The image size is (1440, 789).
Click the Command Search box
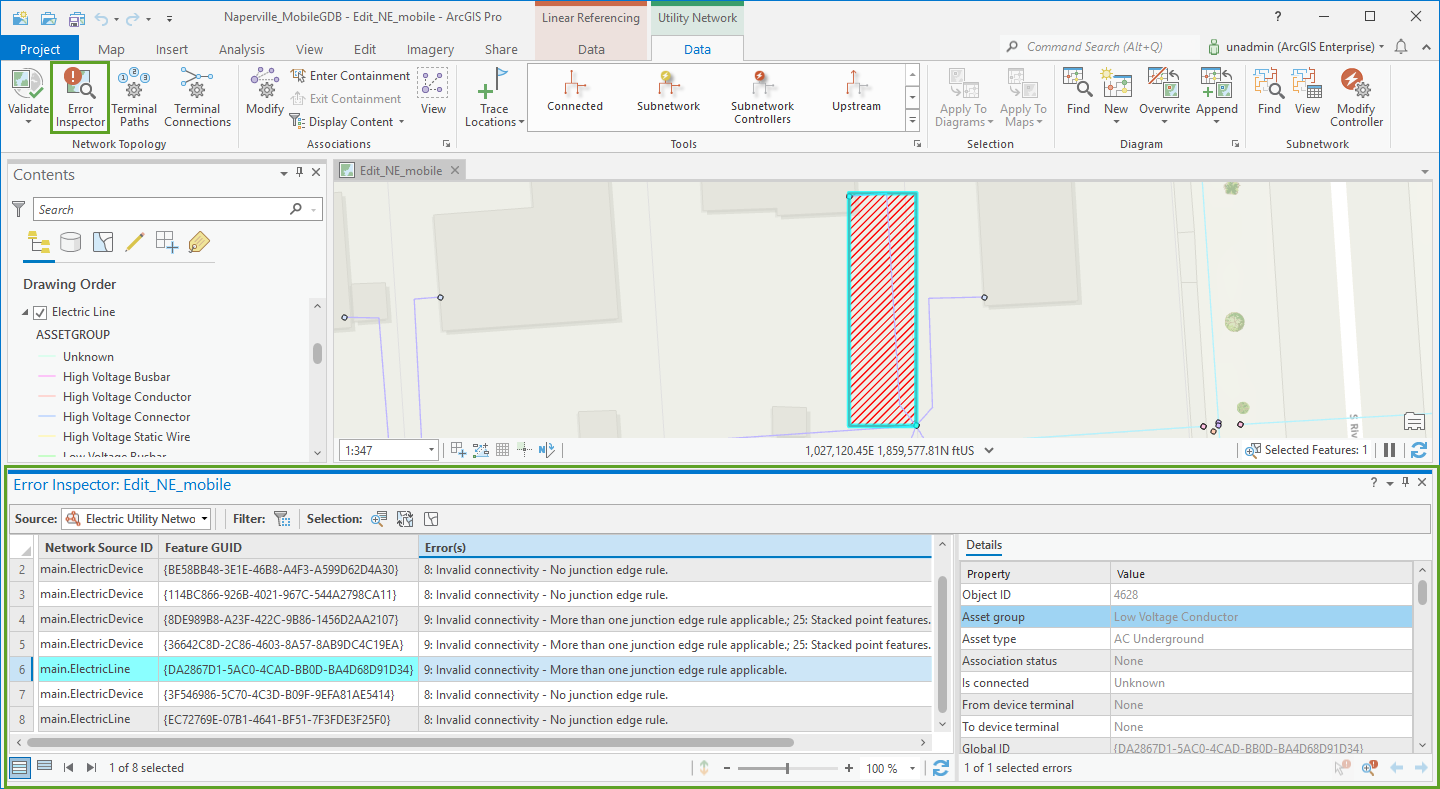click(1100, 47)
